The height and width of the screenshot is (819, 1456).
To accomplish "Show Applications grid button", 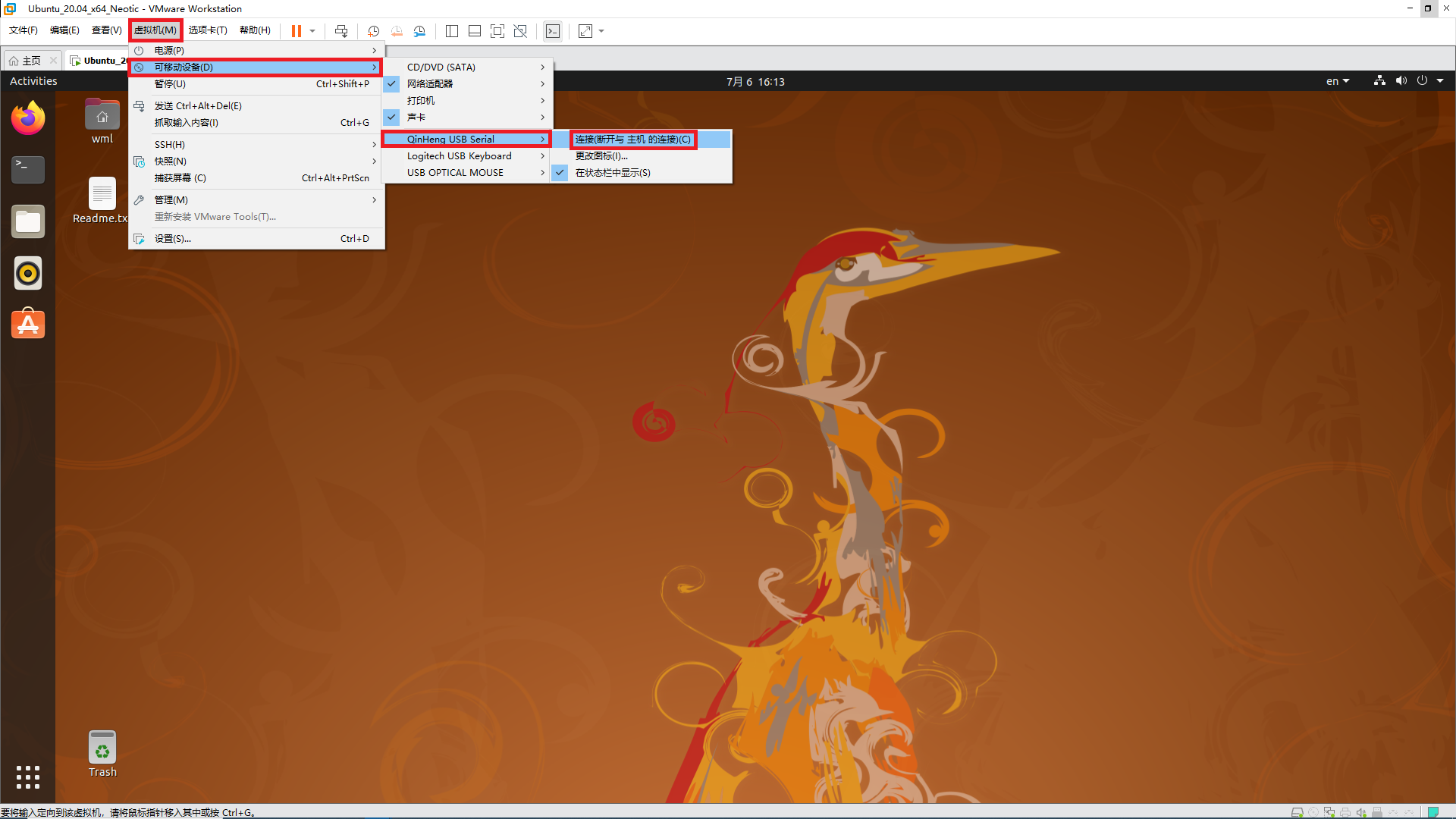I will pos(28,777).
